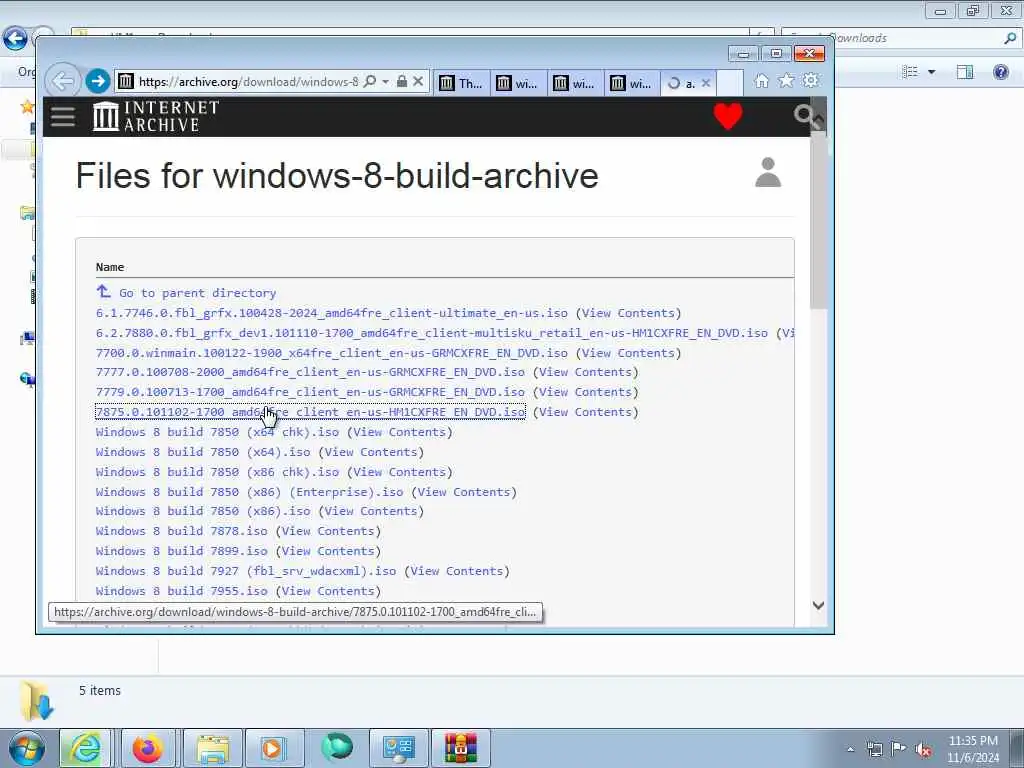Stop loading with the address bar X
1024x768 pixels.
pyautogui.click(x=419, y=82)
